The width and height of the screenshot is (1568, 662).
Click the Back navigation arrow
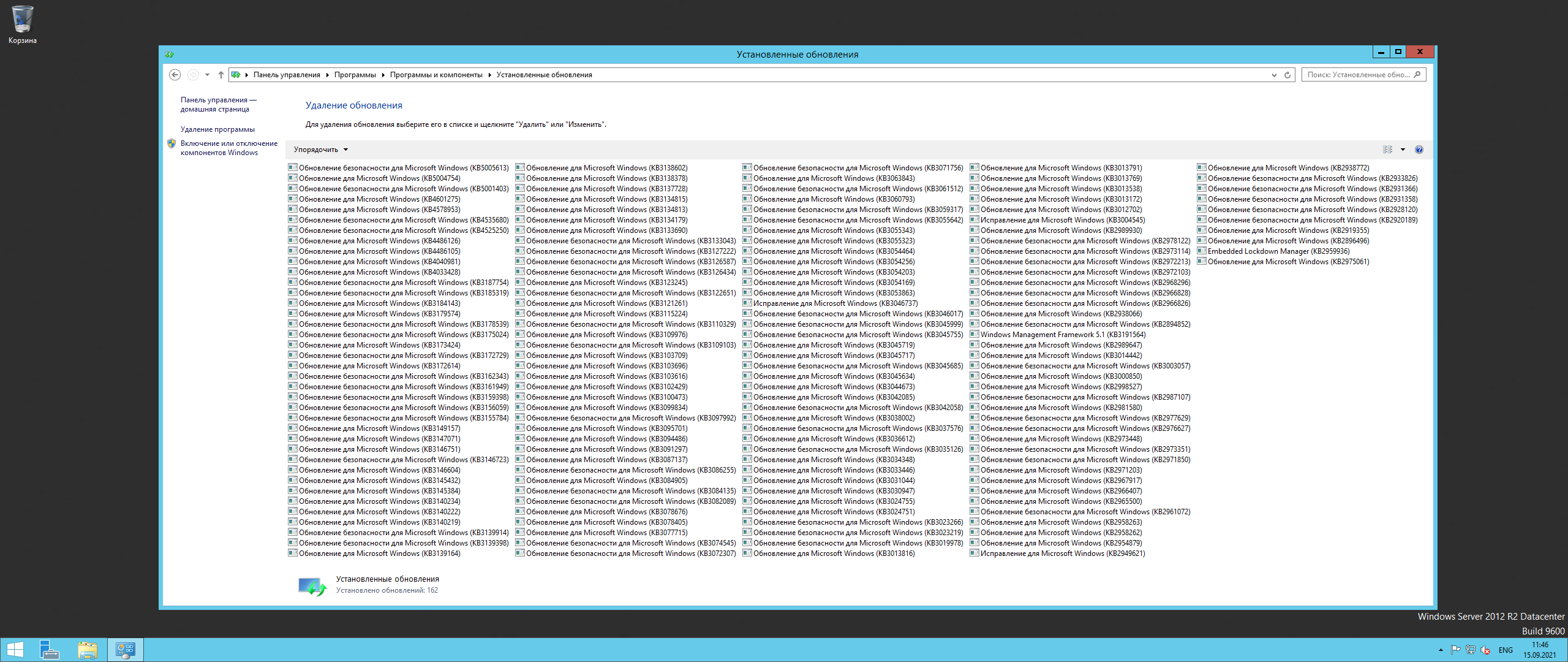[x=175, y=75]
